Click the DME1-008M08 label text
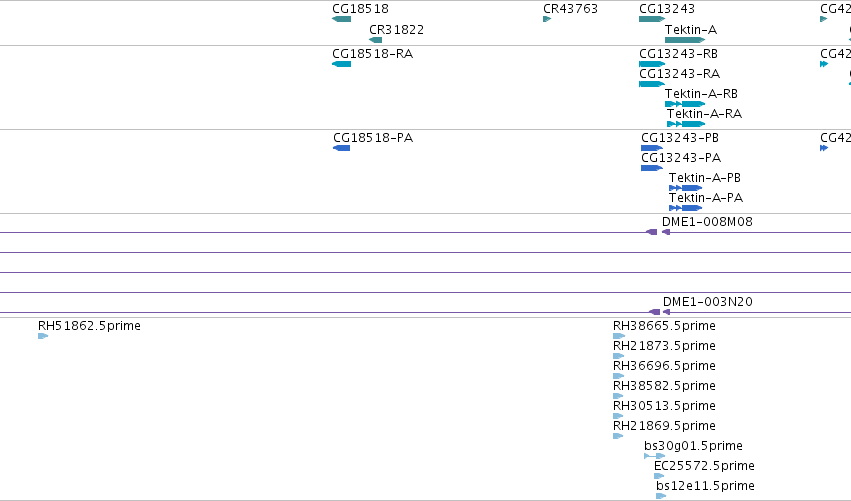The width and height of the screenshot is (851, 501). tap(707, 222)
